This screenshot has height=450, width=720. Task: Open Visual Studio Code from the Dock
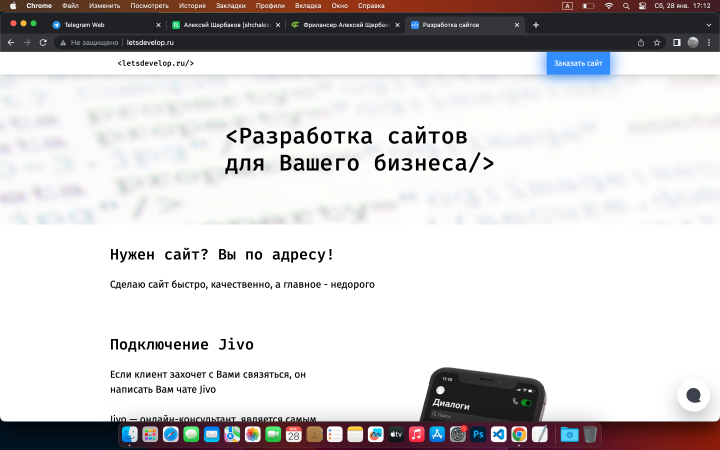[499, 434]
